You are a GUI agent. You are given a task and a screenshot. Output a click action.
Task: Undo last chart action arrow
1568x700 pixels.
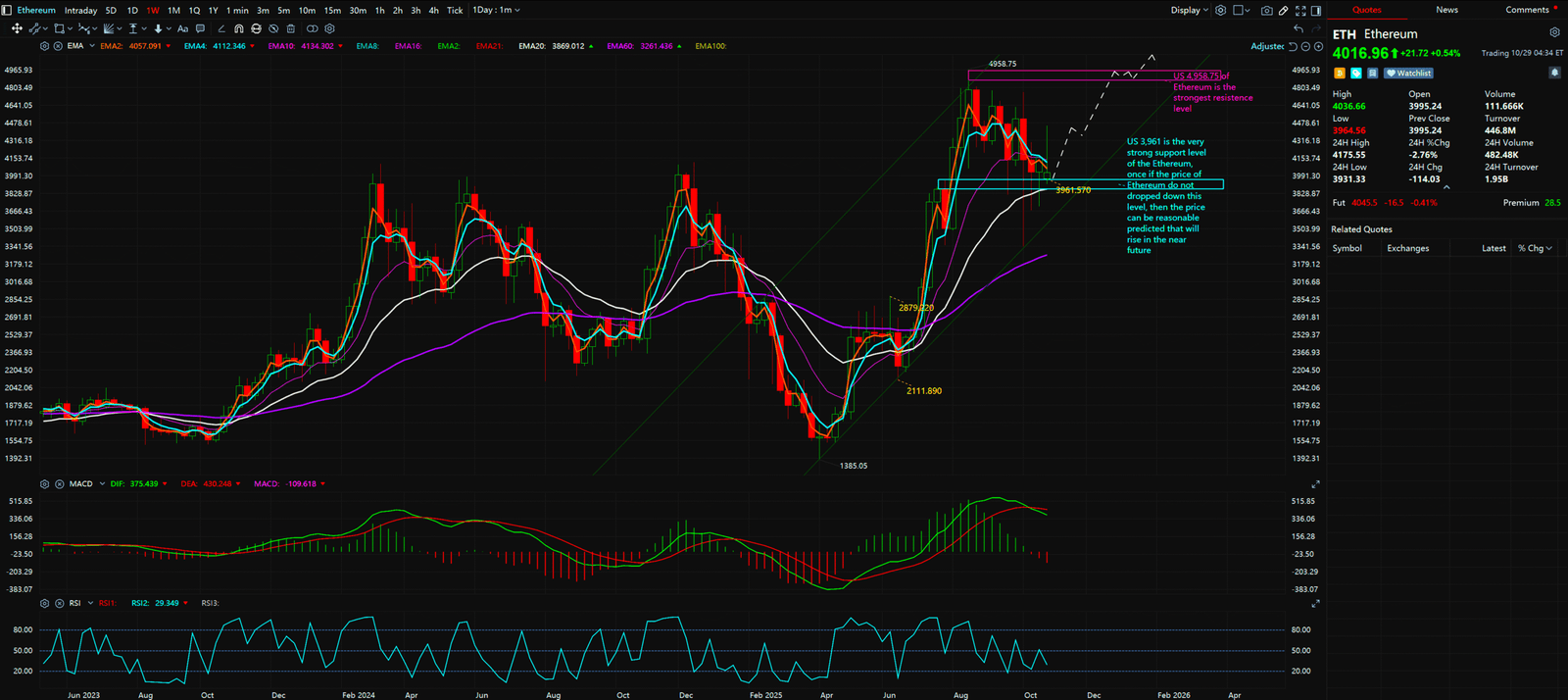[x=1298, y=29]
